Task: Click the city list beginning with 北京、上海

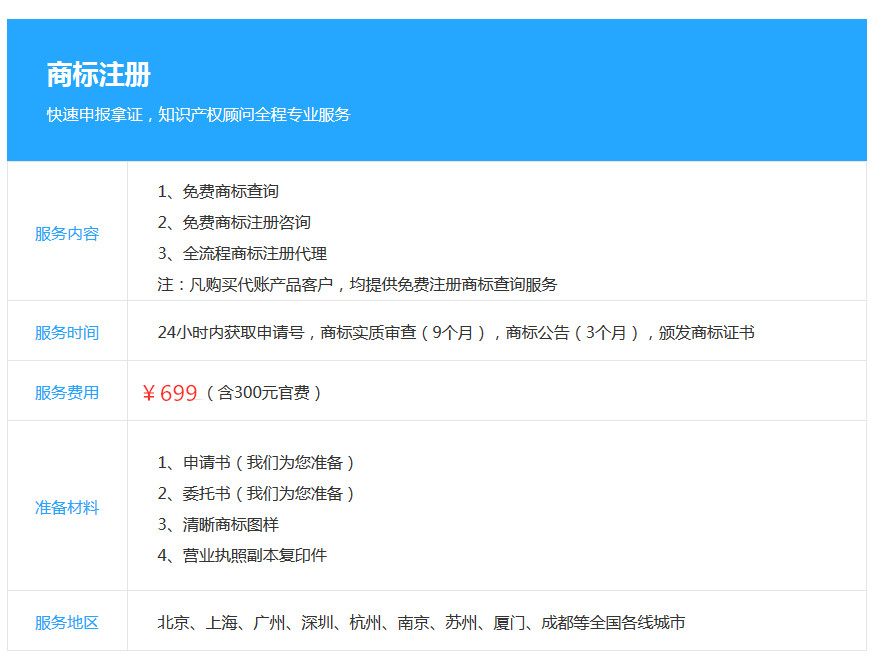Action: click(x=421, y=623)
